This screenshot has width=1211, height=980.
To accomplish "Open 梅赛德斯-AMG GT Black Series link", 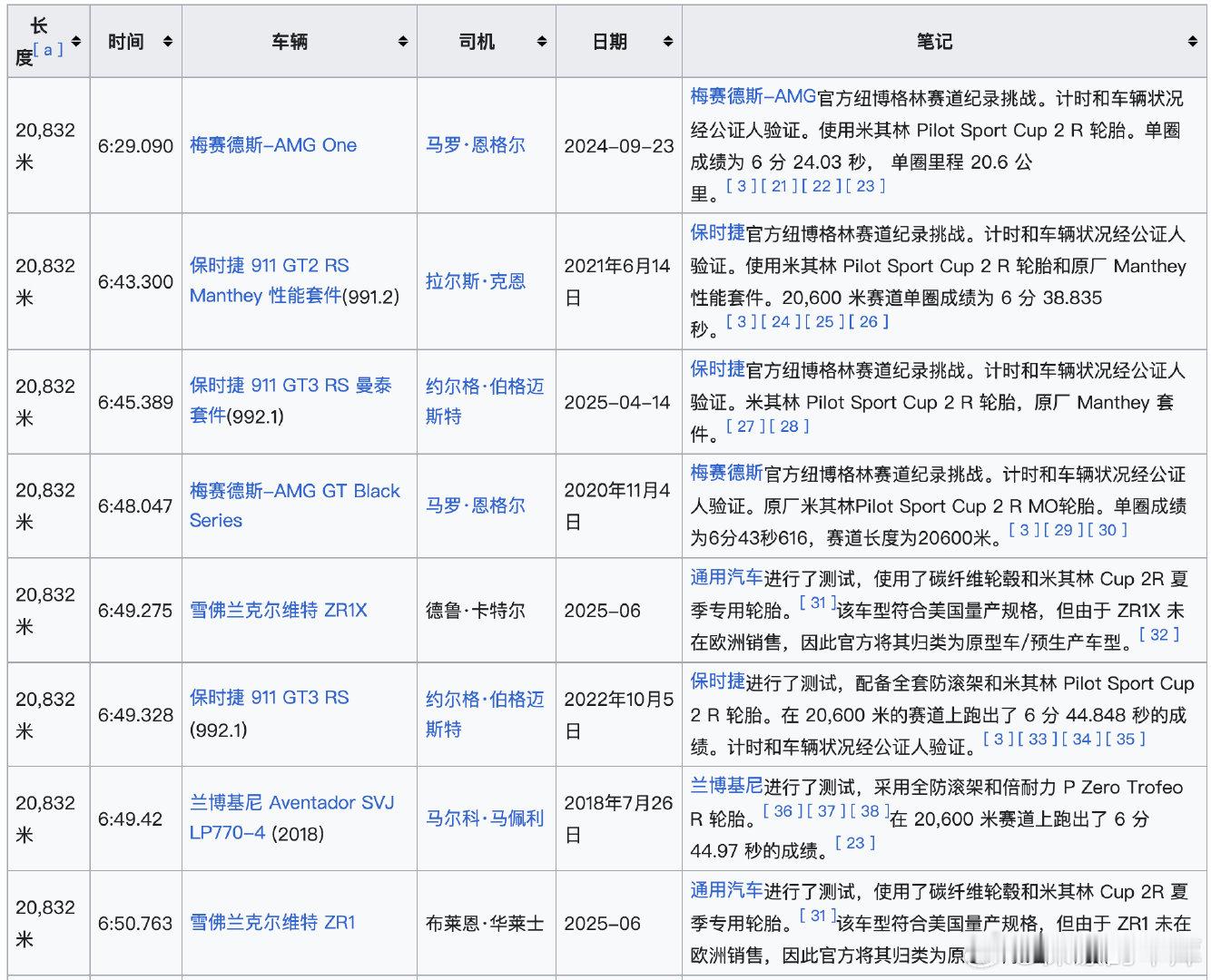I will coord(295,505).
